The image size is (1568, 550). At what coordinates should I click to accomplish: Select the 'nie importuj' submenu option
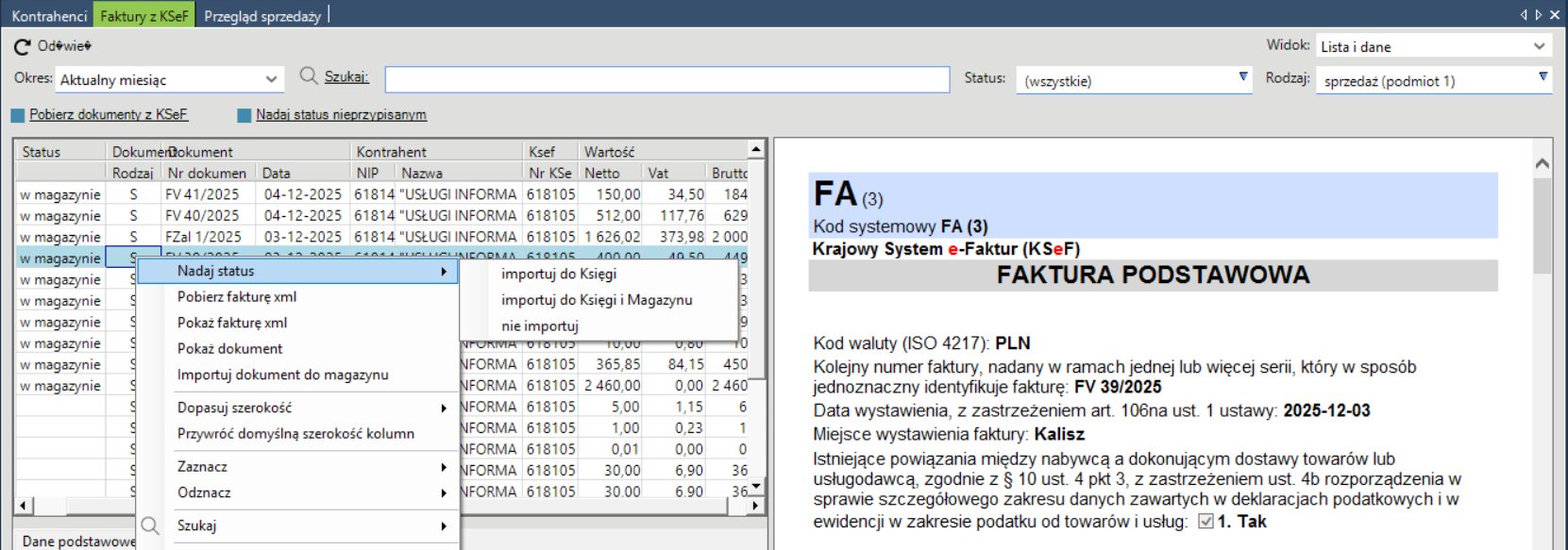coord(540,325)
